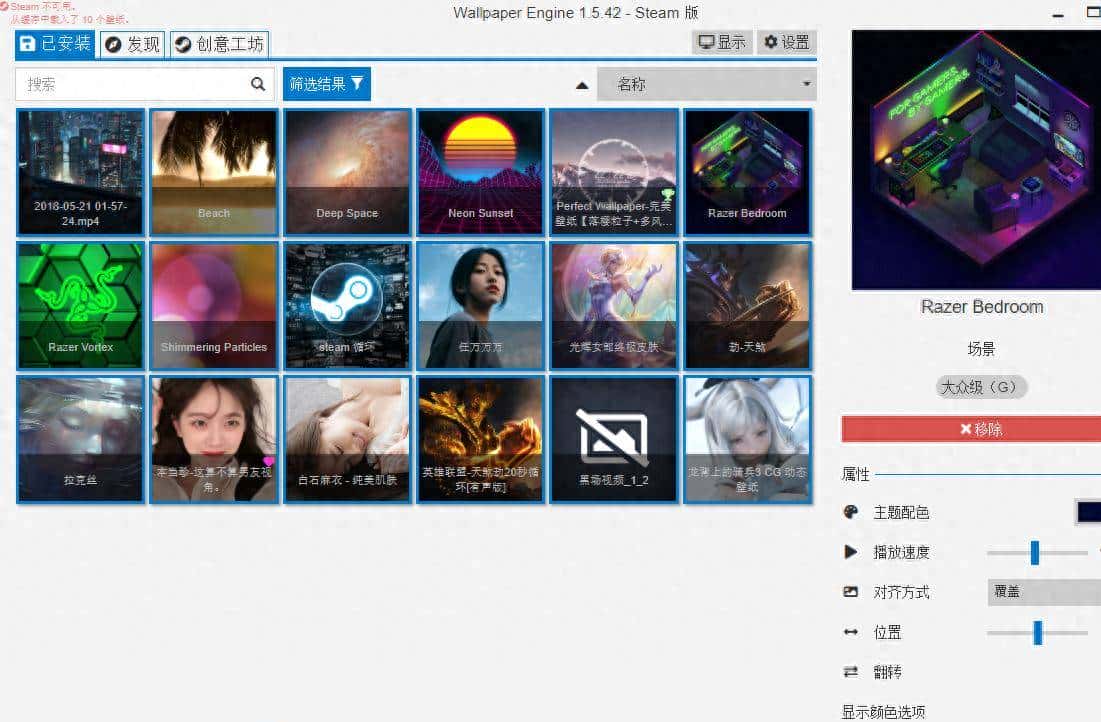Click the ascending sort arrow icon

(x=582, y=85)
